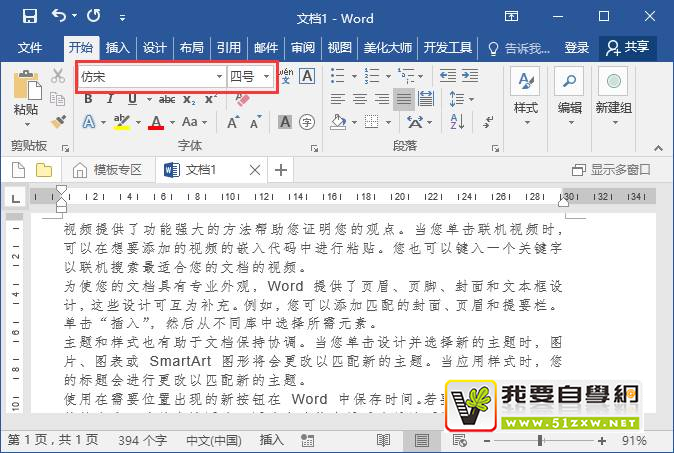Image resolution: width=674 pixels, height=453 pixels.
Task: Click the Copy icon
Action: (58, 99)
